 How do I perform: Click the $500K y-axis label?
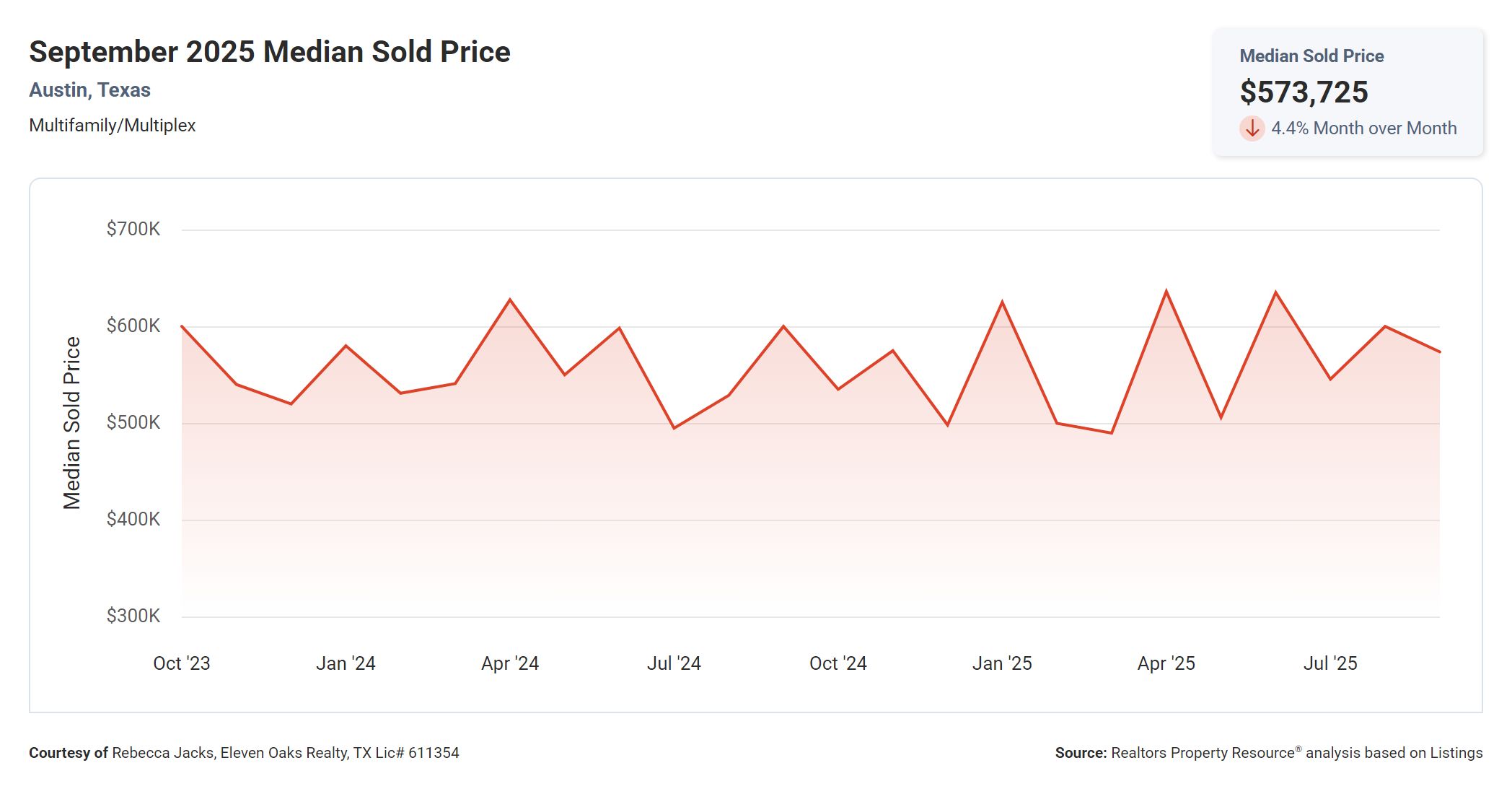tap(133, 422)
